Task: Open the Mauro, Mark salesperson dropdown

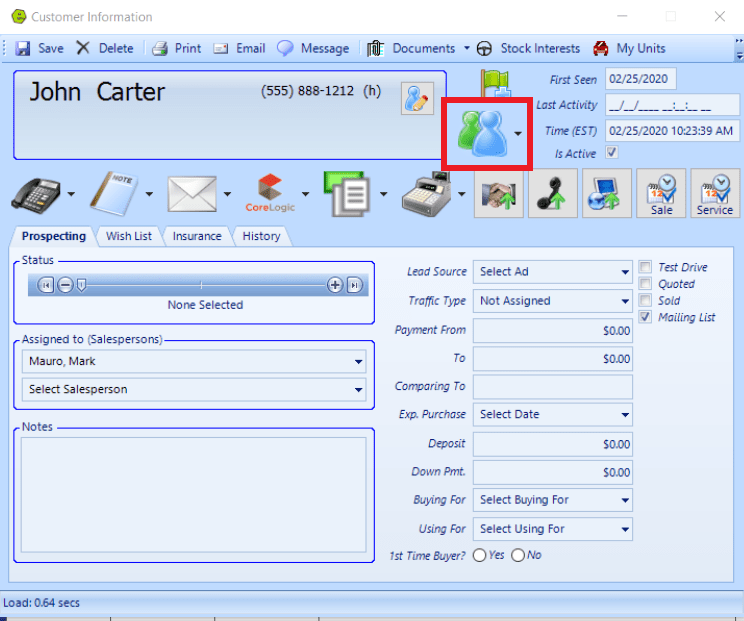Action: [194, 361]
